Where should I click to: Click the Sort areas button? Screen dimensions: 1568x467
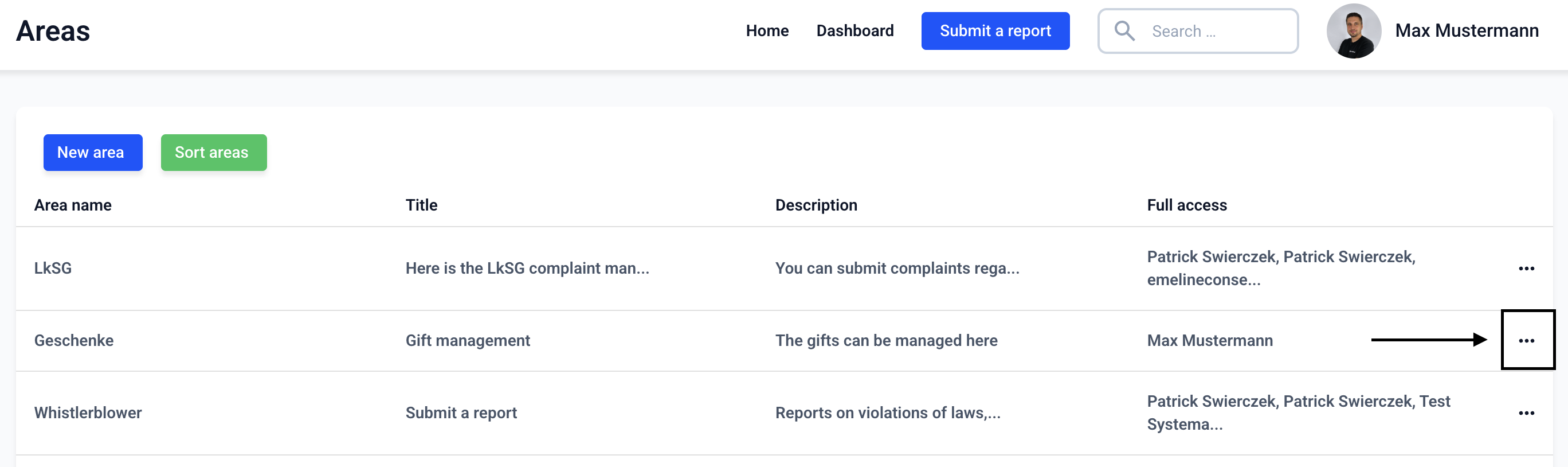pyautogui.click(x=213, y=153)
